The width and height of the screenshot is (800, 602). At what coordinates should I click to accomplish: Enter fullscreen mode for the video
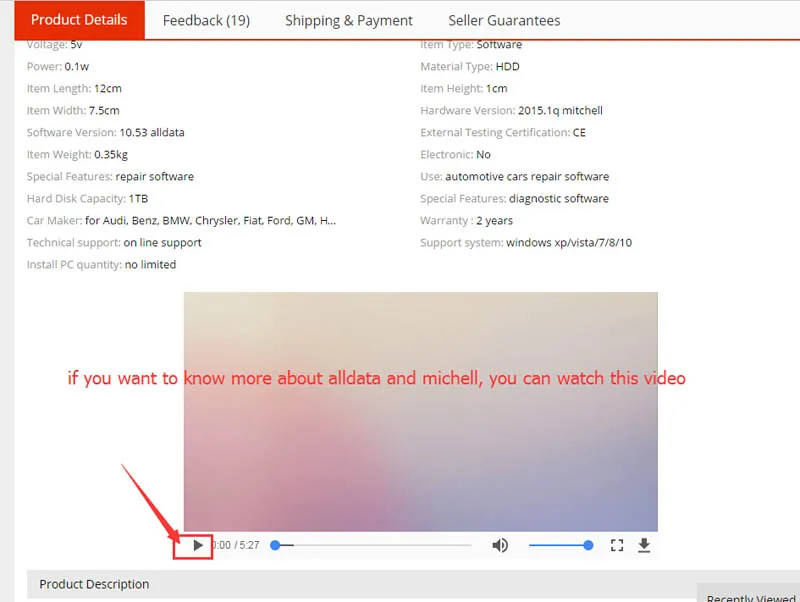(617, 545)
